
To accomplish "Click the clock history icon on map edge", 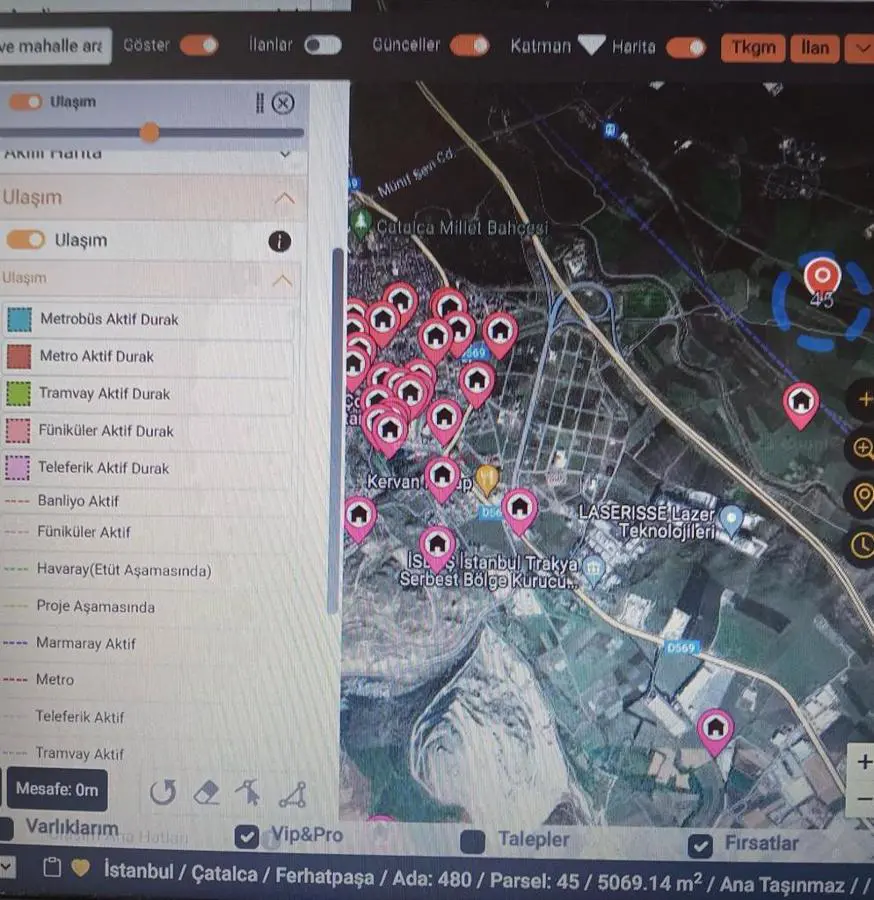I will point(863,545).
